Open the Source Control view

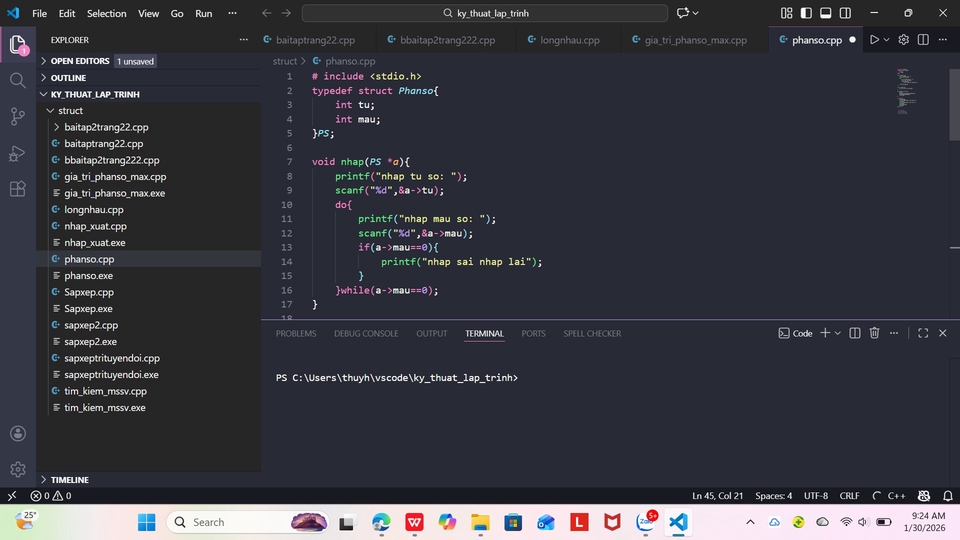18,116
